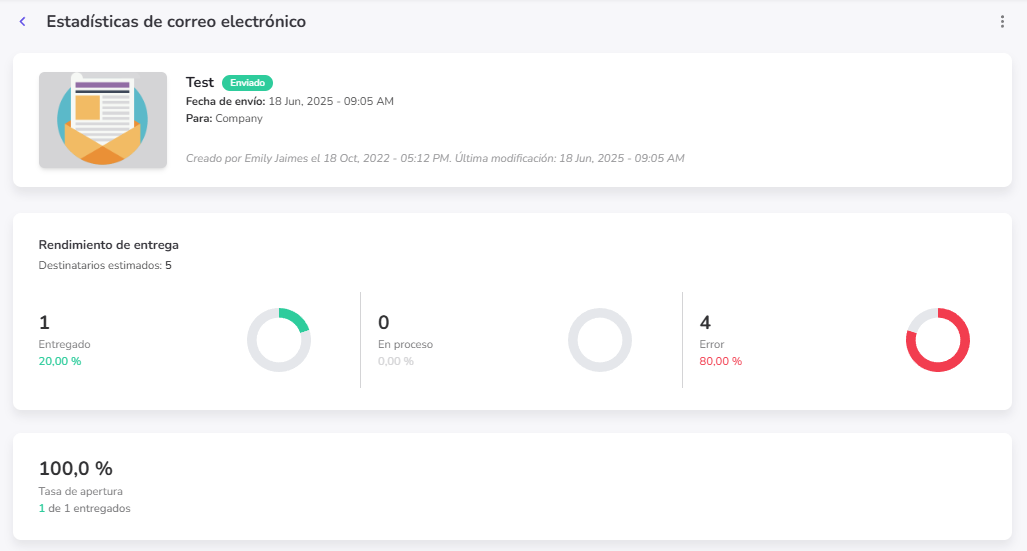Click the '1 de 1 entregados' link

coord(84,508)
